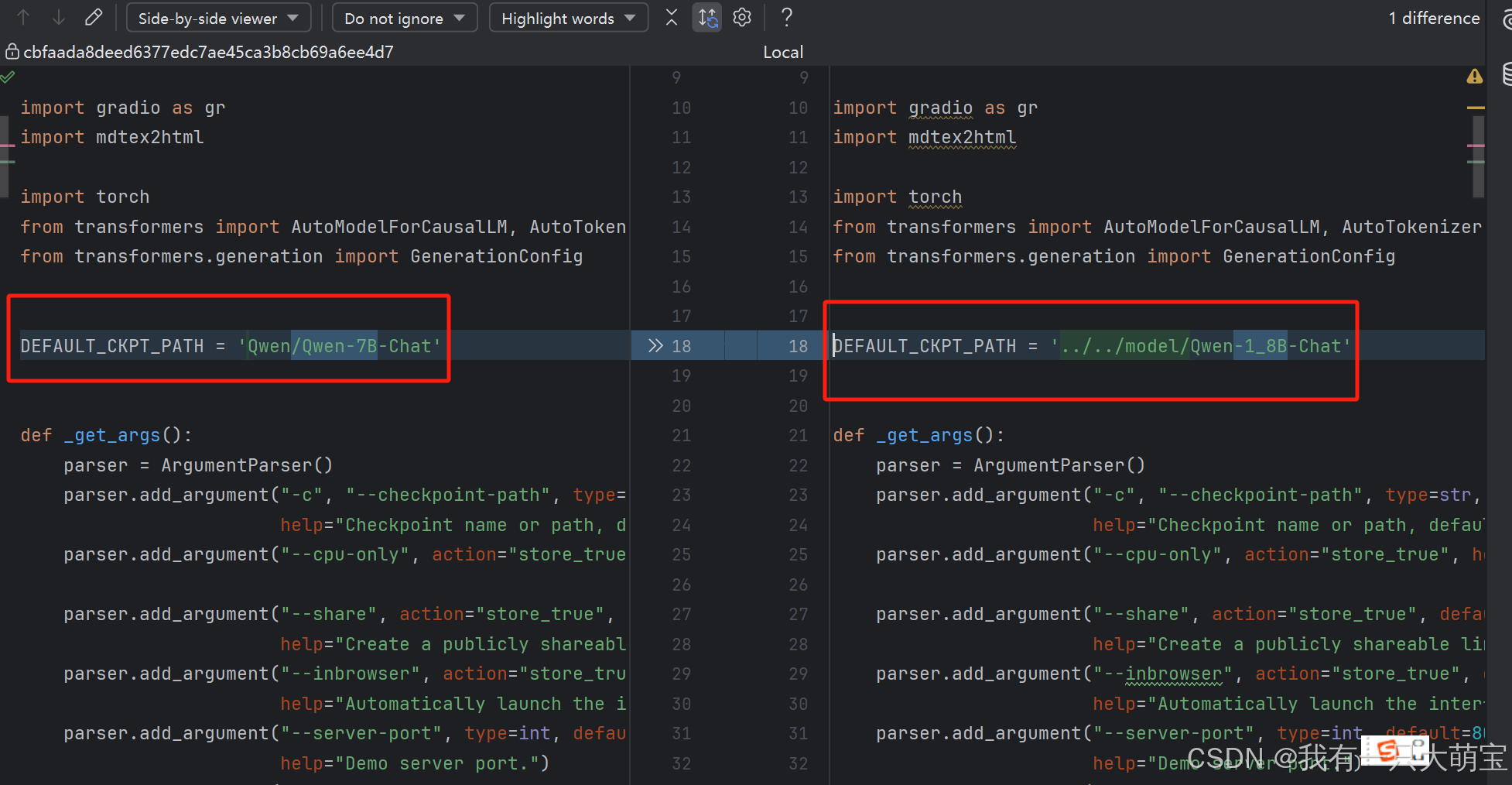The image size is (1512, 785).
Task: Click the 1 difference label
Action: (x=1433, y=18)
